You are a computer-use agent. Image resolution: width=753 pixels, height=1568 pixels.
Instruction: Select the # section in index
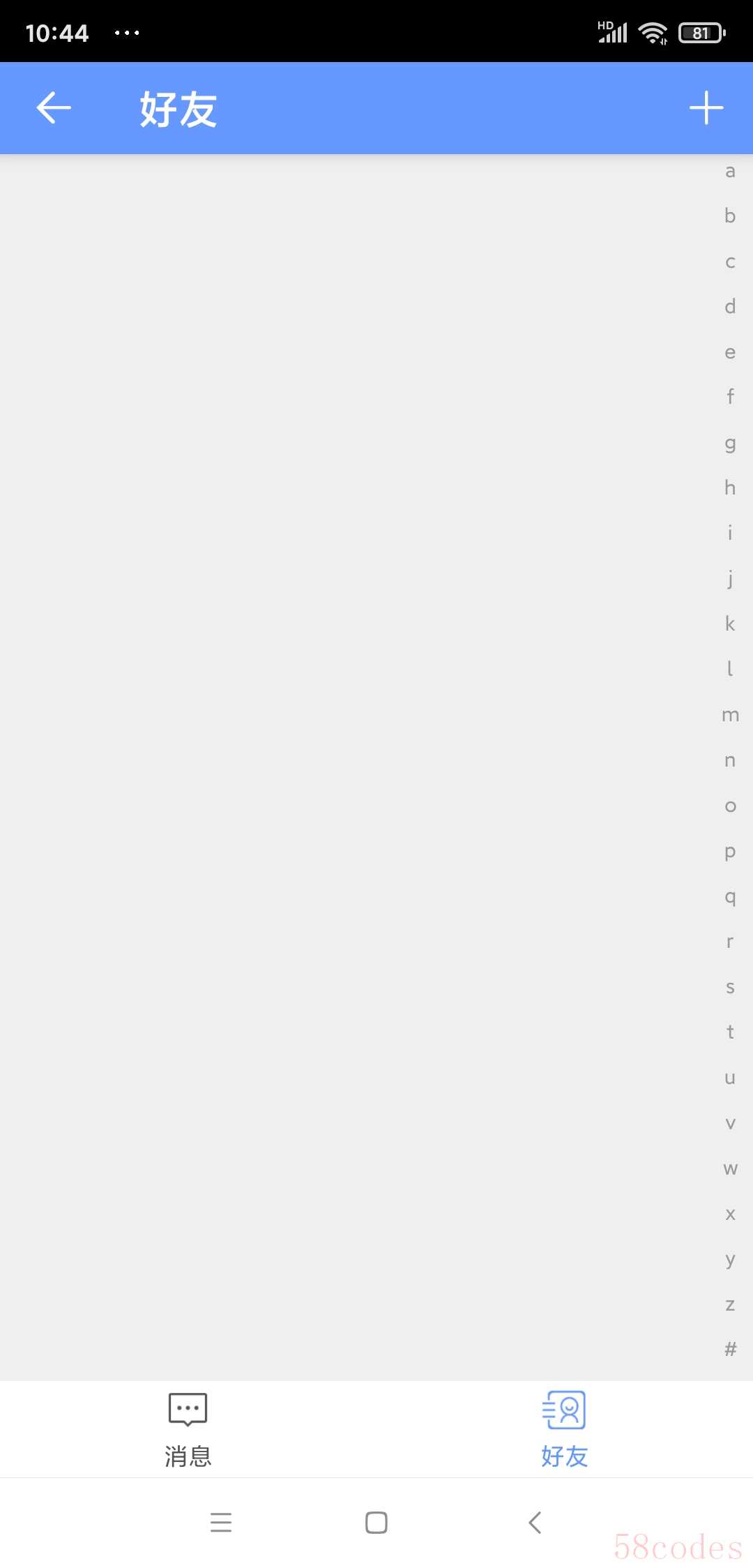[730, 1349]
